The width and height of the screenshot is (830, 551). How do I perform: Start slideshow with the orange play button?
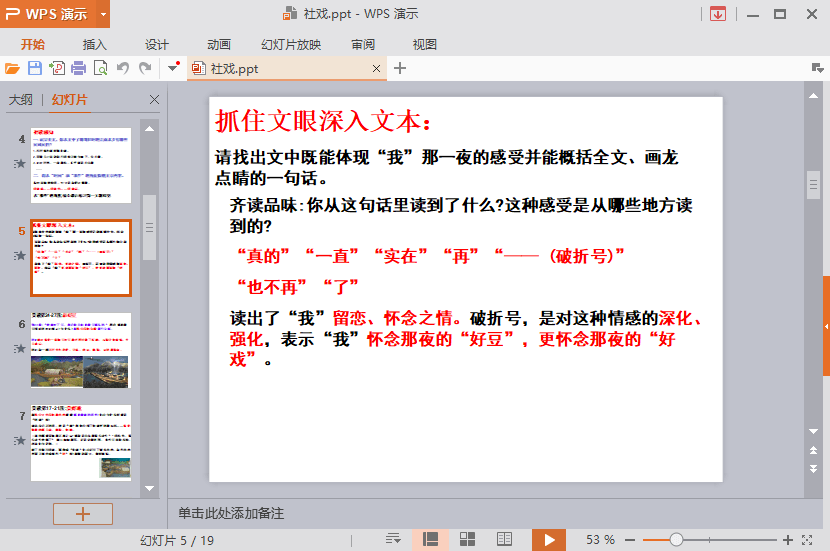548,539
